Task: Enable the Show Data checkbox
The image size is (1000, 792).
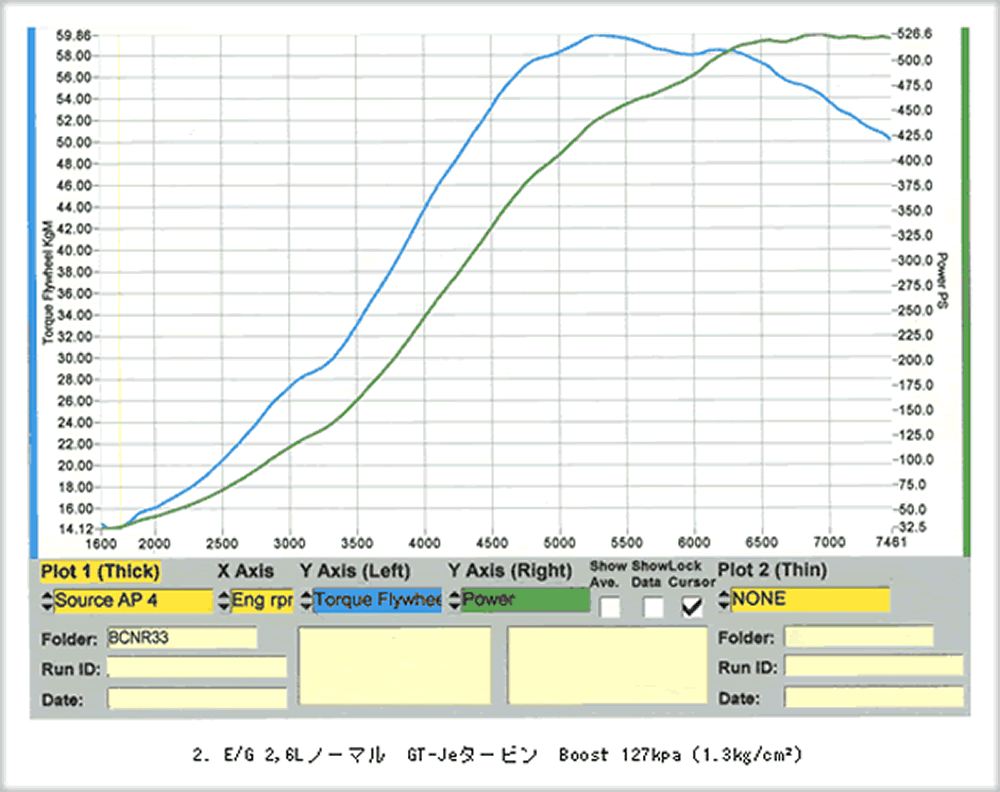Action: coord(653,607)
